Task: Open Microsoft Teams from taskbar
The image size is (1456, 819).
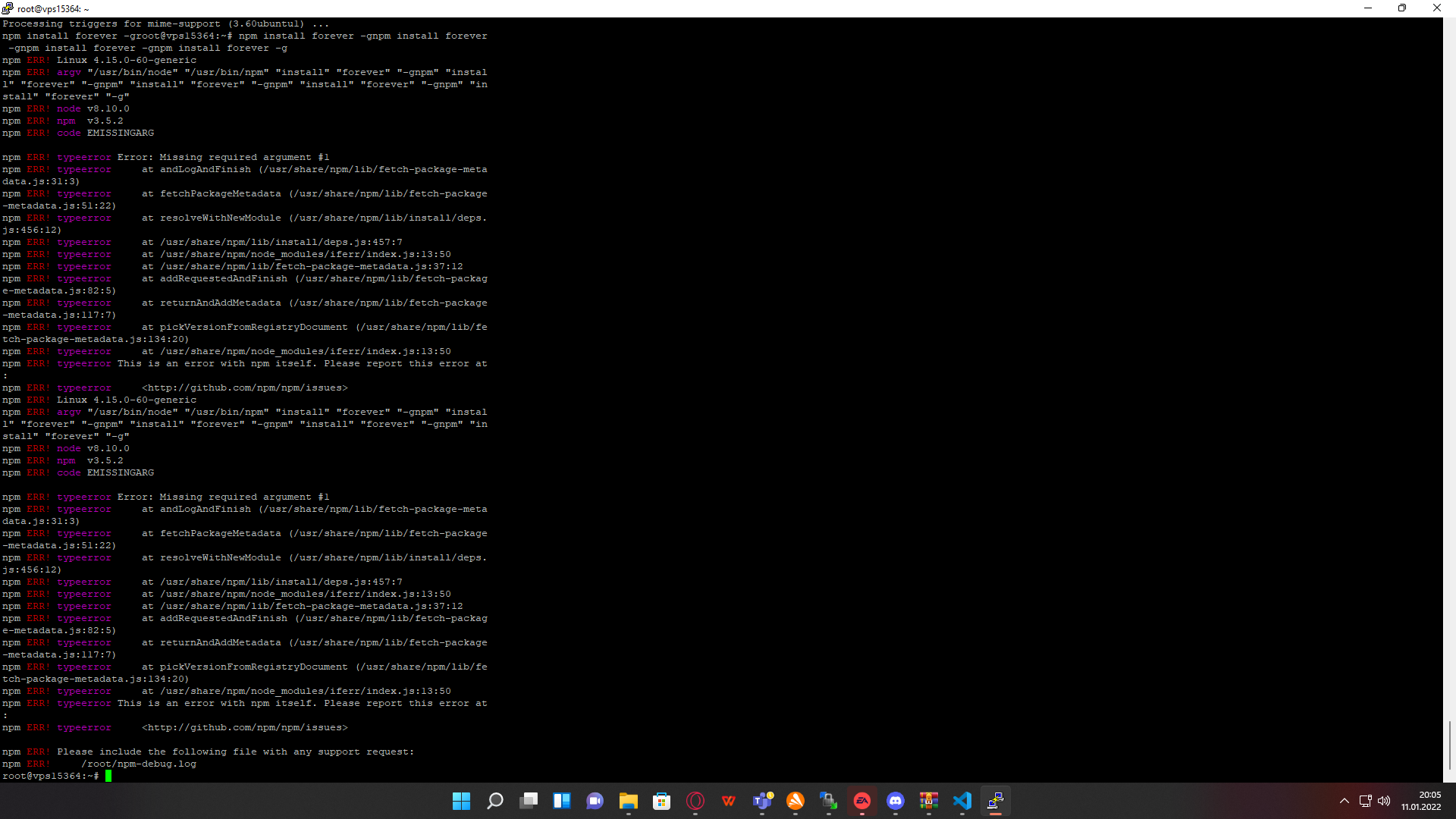Action: 762,801
